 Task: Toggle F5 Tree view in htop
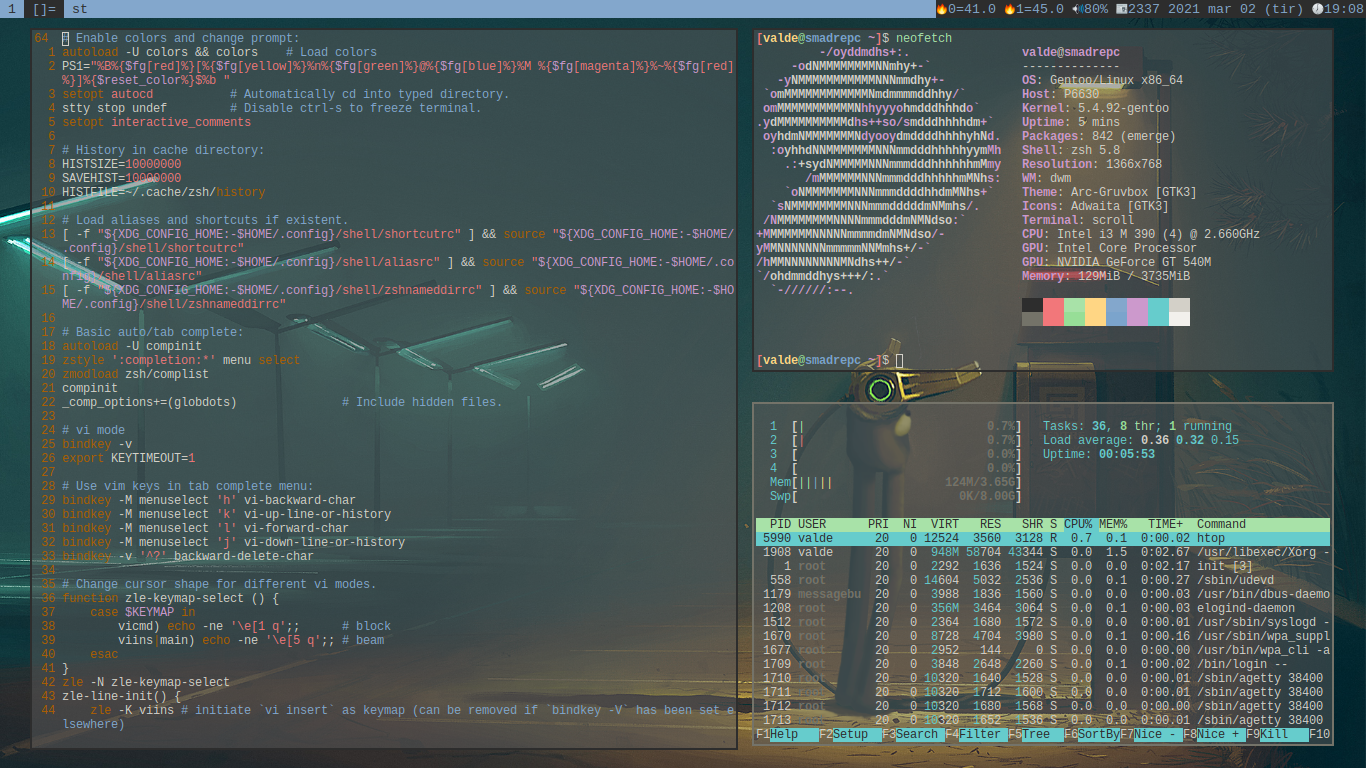tap(1036, 734)
